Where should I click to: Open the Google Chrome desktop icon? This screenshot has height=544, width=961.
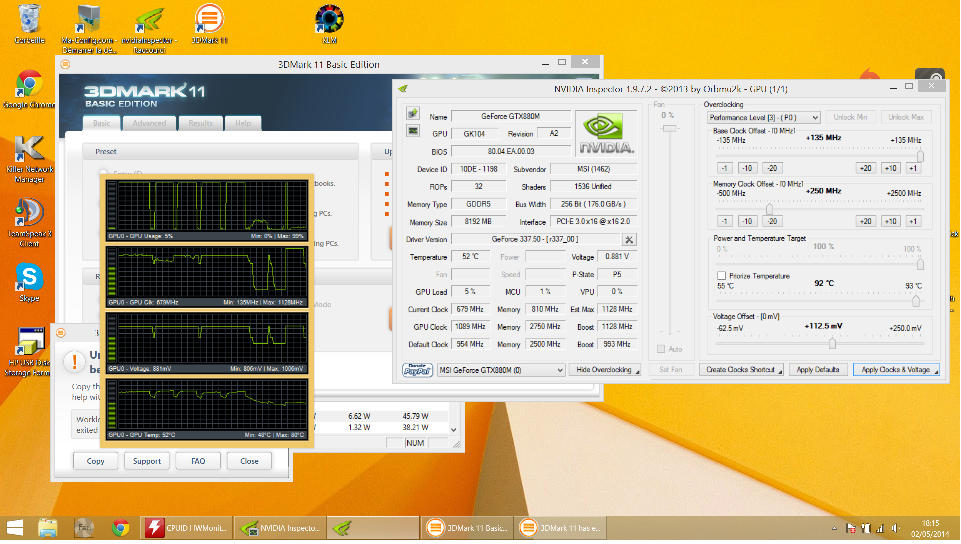click(x=29, y=89)
